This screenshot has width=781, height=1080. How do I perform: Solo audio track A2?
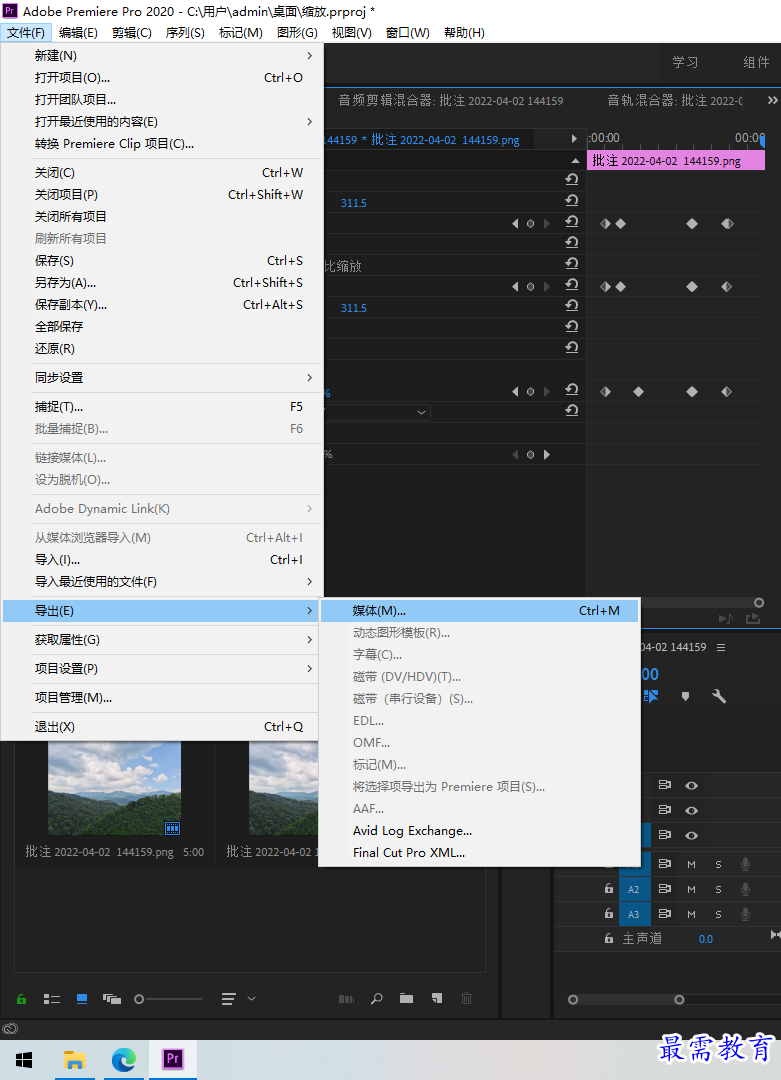click(x=718, y=889)
